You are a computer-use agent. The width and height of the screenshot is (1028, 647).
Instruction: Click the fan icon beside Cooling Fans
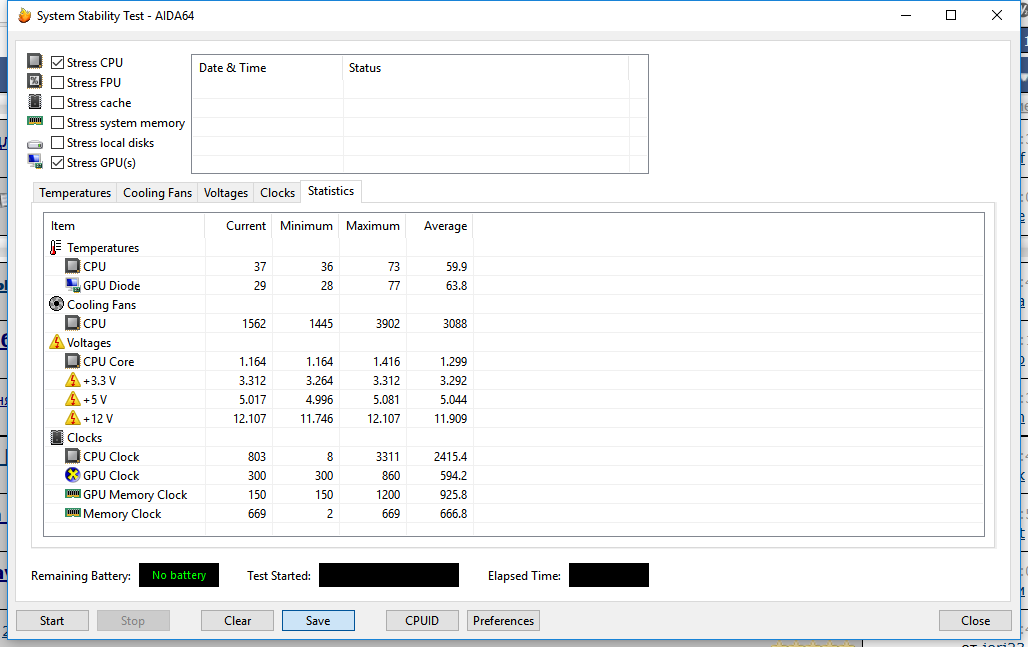pyautogui.click(x=56, y=305)
